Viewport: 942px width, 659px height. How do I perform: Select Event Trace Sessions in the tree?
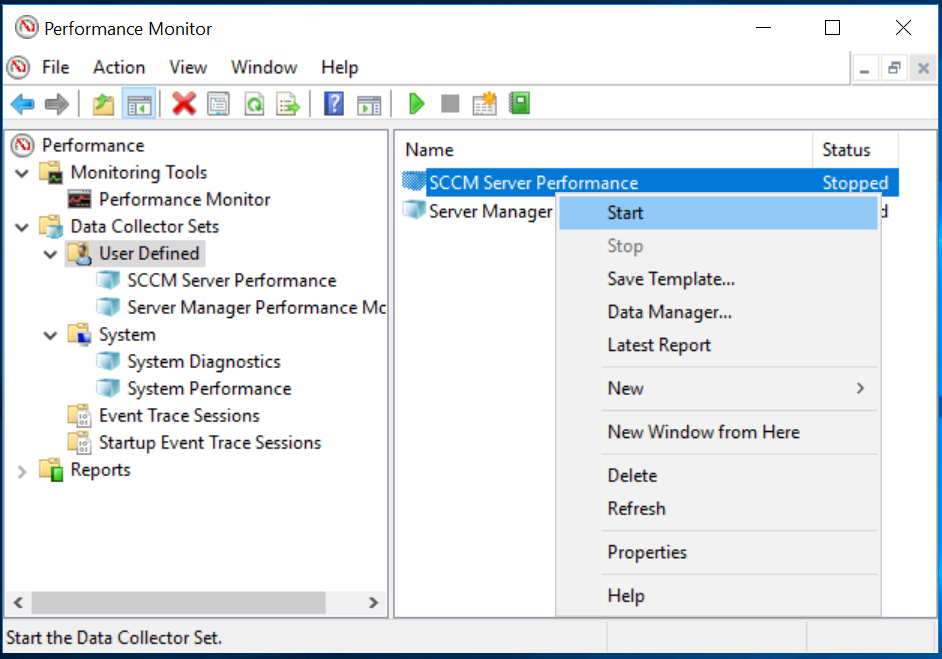click(x=179, y=416)
